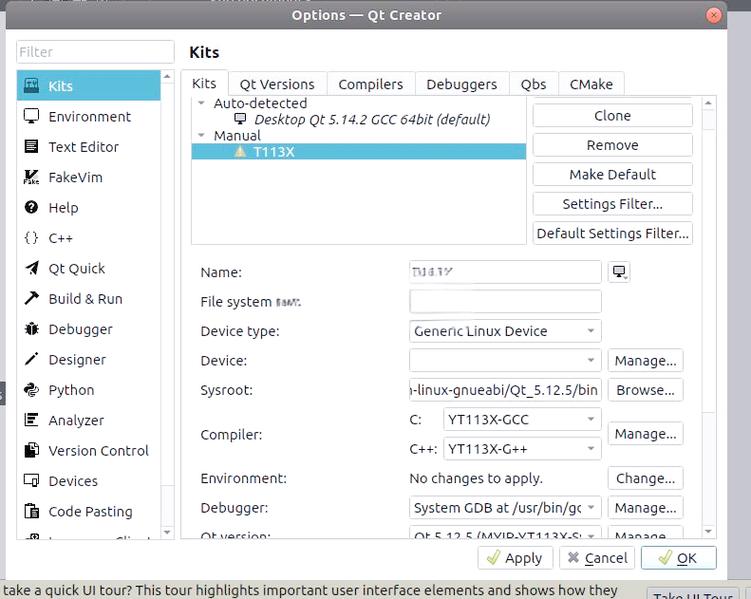Open Analyzer icon in sidebar
Image resolution: width=751 pixels, height=599 pixels.
click(x=32, y=420)
